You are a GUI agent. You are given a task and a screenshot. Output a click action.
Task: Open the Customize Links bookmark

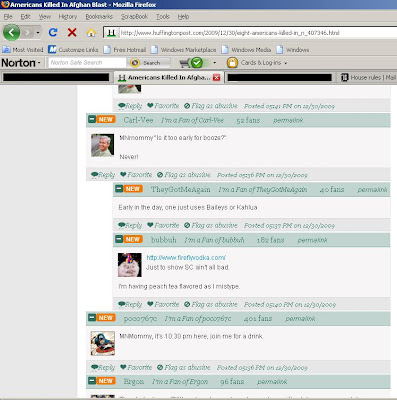73,50
